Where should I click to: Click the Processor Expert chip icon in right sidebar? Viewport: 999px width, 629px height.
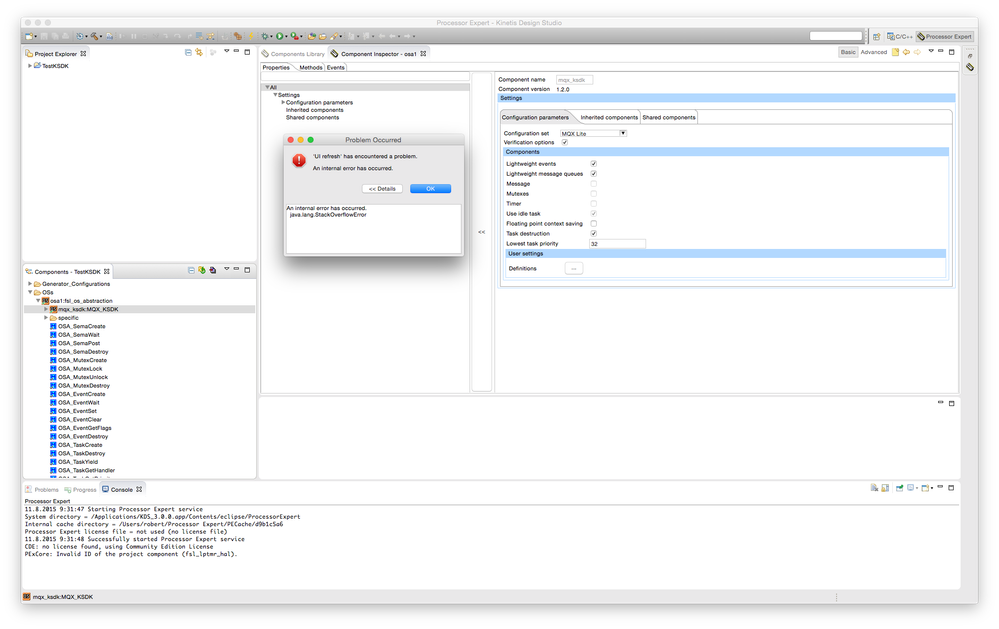point(970,67)
